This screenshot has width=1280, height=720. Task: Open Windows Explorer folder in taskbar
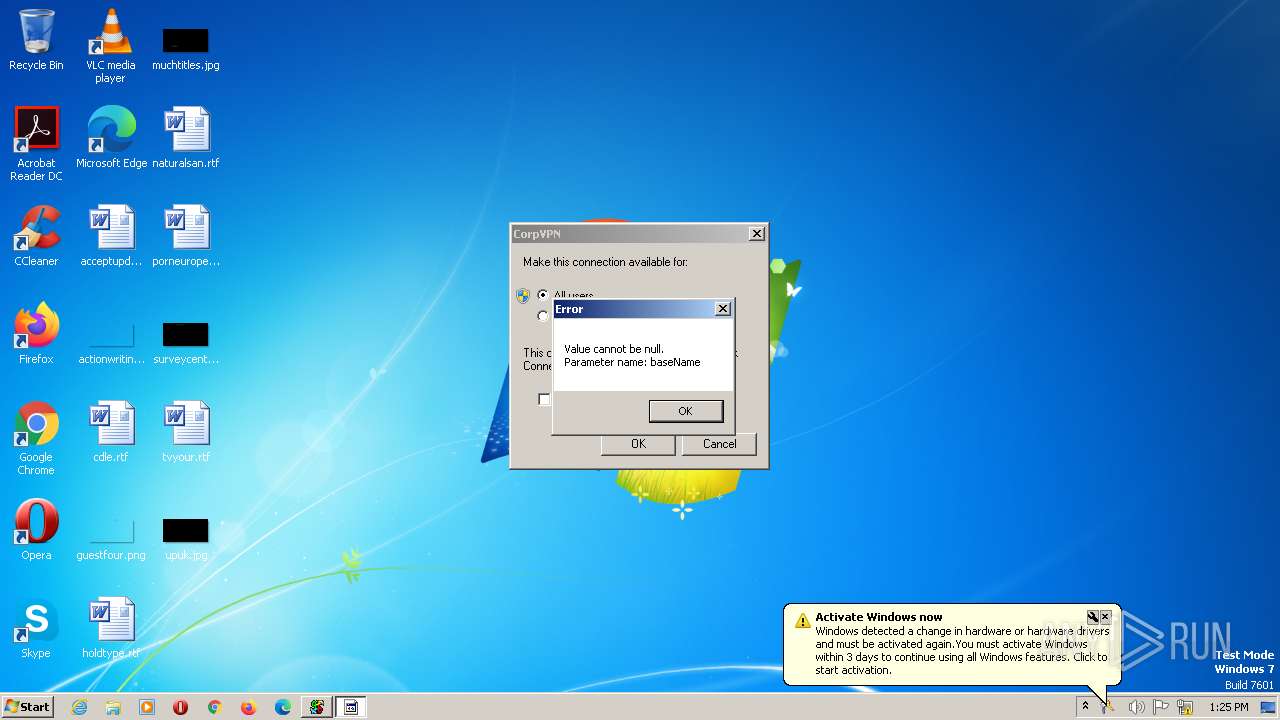pyautogui.click(x=113, y=707)
